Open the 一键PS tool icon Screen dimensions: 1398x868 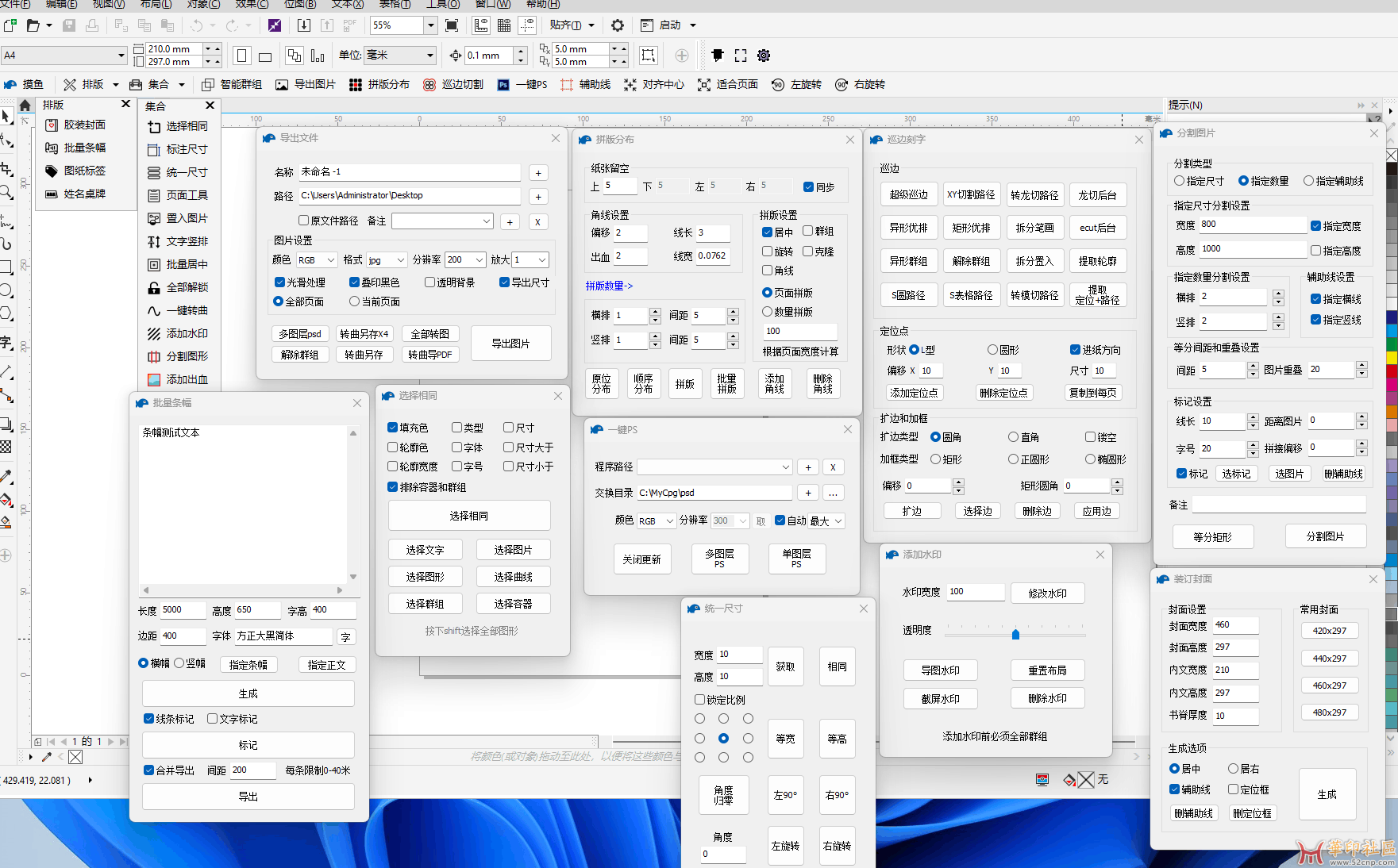pos(503,85)
